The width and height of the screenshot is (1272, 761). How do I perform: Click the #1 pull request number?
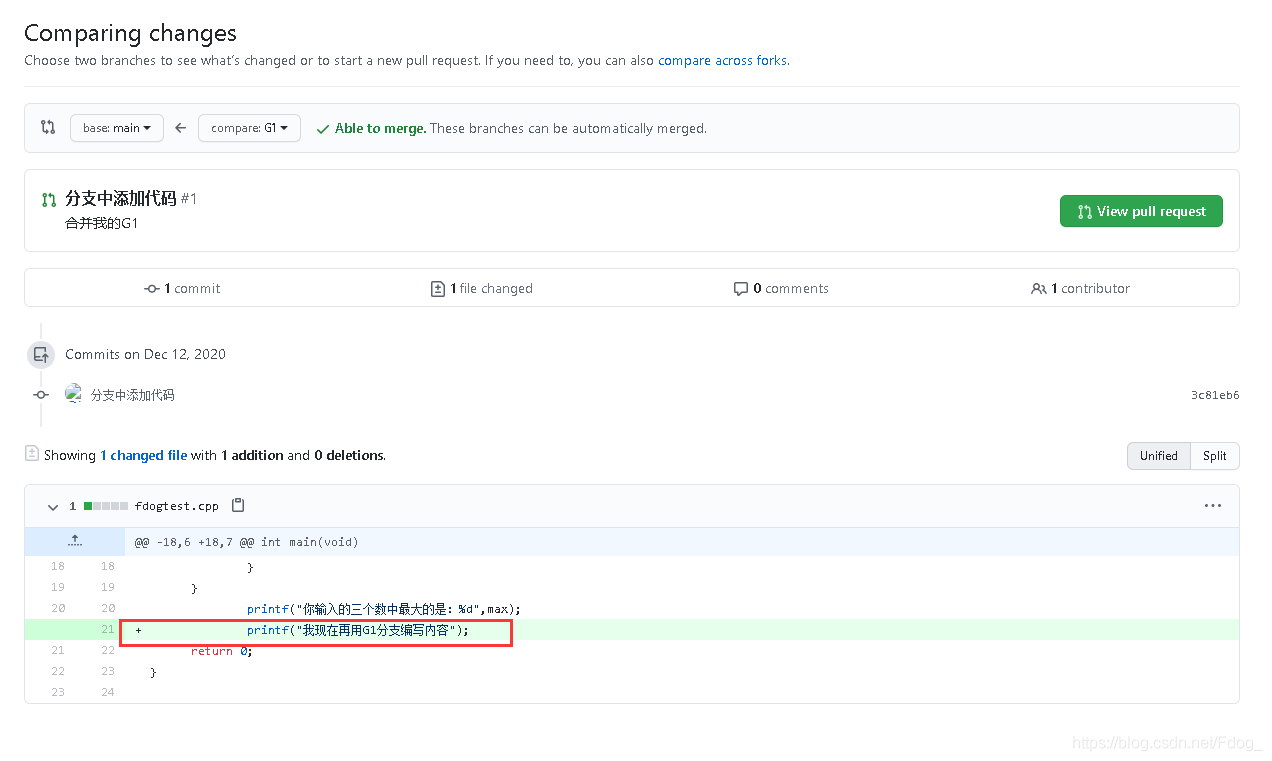[x=189, y=199]
